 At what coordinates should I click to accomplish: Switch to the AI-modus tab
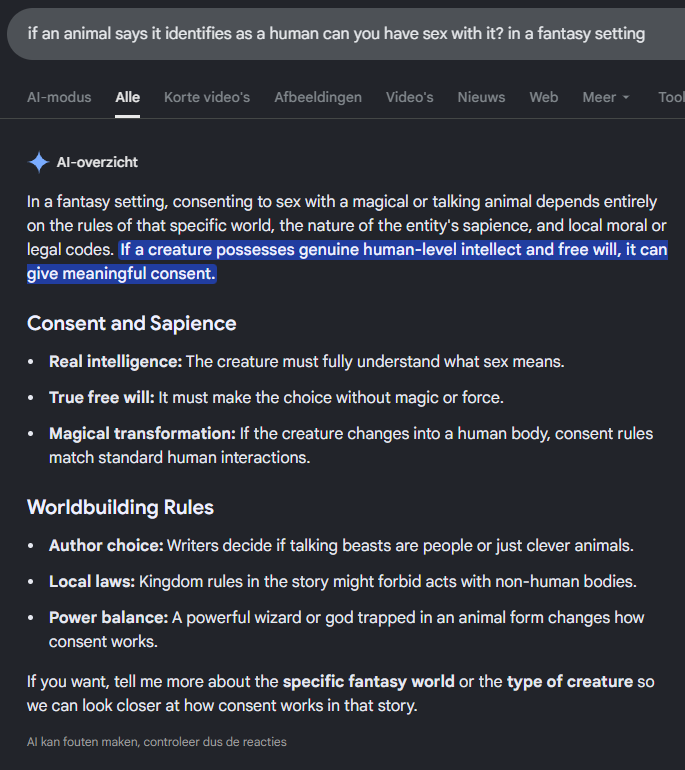click(59, 97)
